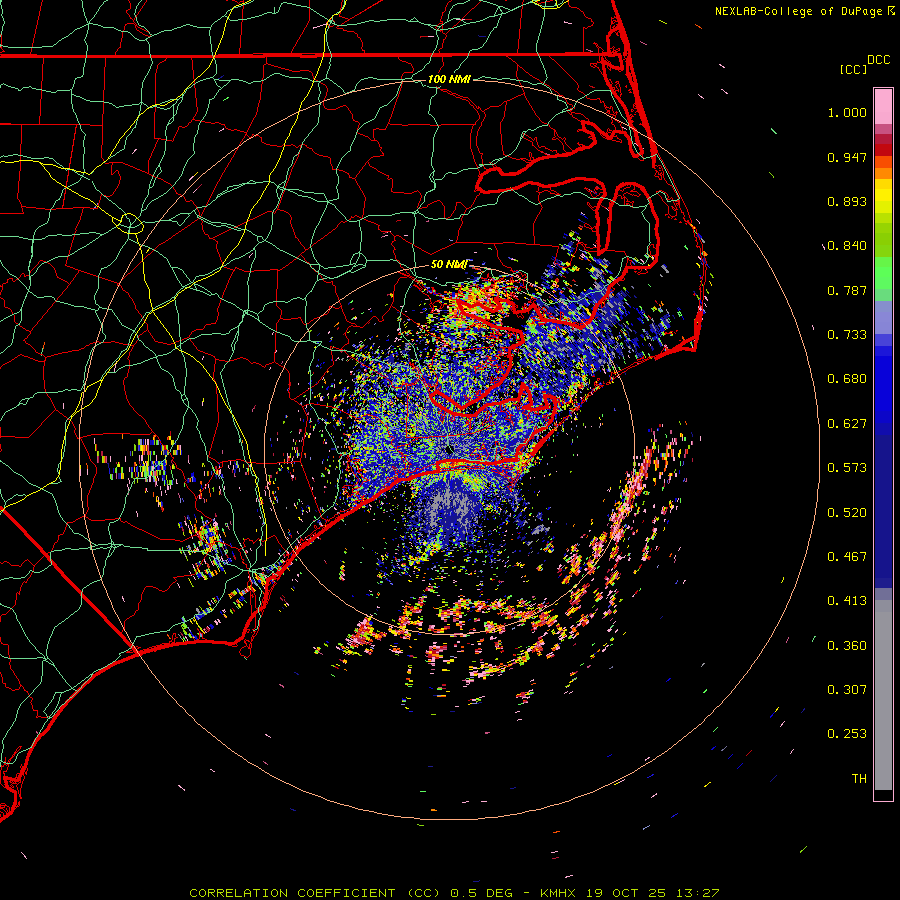Select the 0.573 scale value
900x900 pixels.
[x=847, y=468]
